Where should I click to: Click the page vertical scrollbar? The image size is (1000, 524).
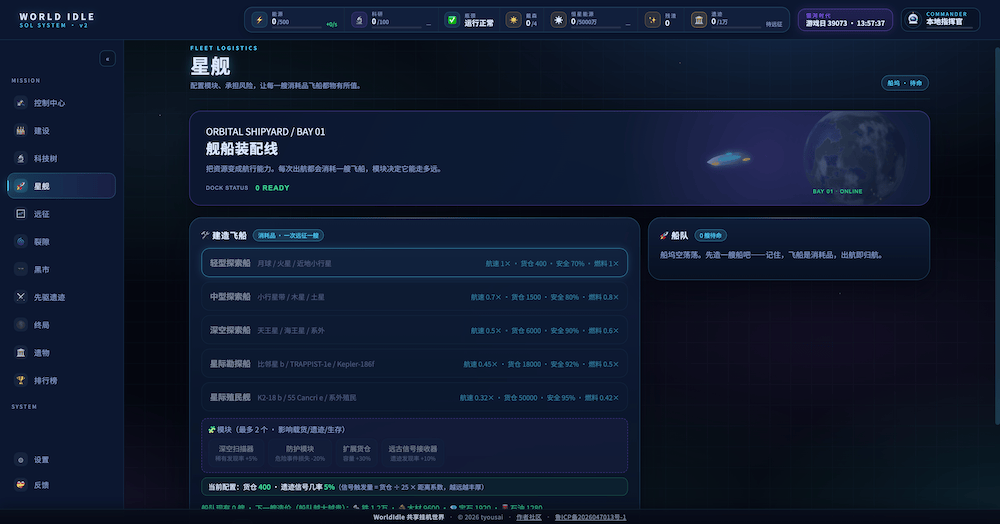coord(997,236)
